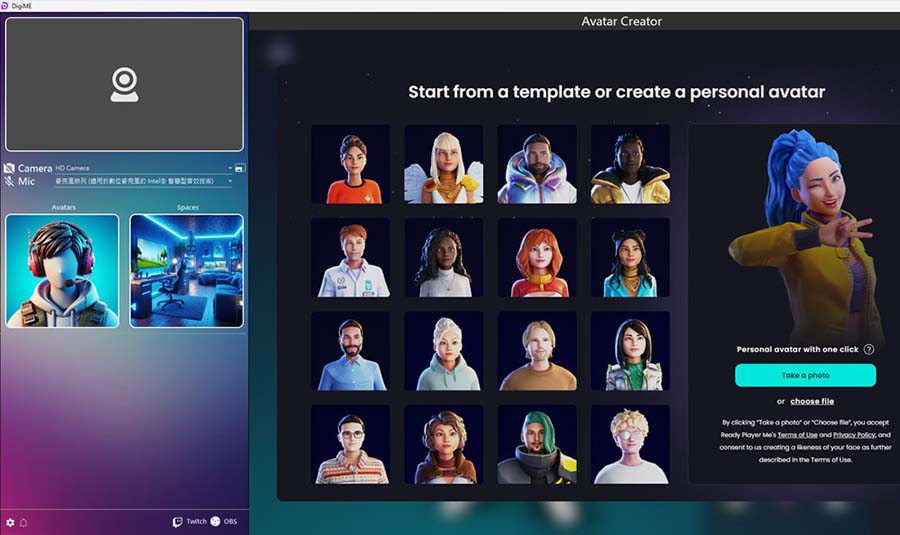Toggle the camera on/off icon
Screen dimensions: 900x535
coord(9,168)
